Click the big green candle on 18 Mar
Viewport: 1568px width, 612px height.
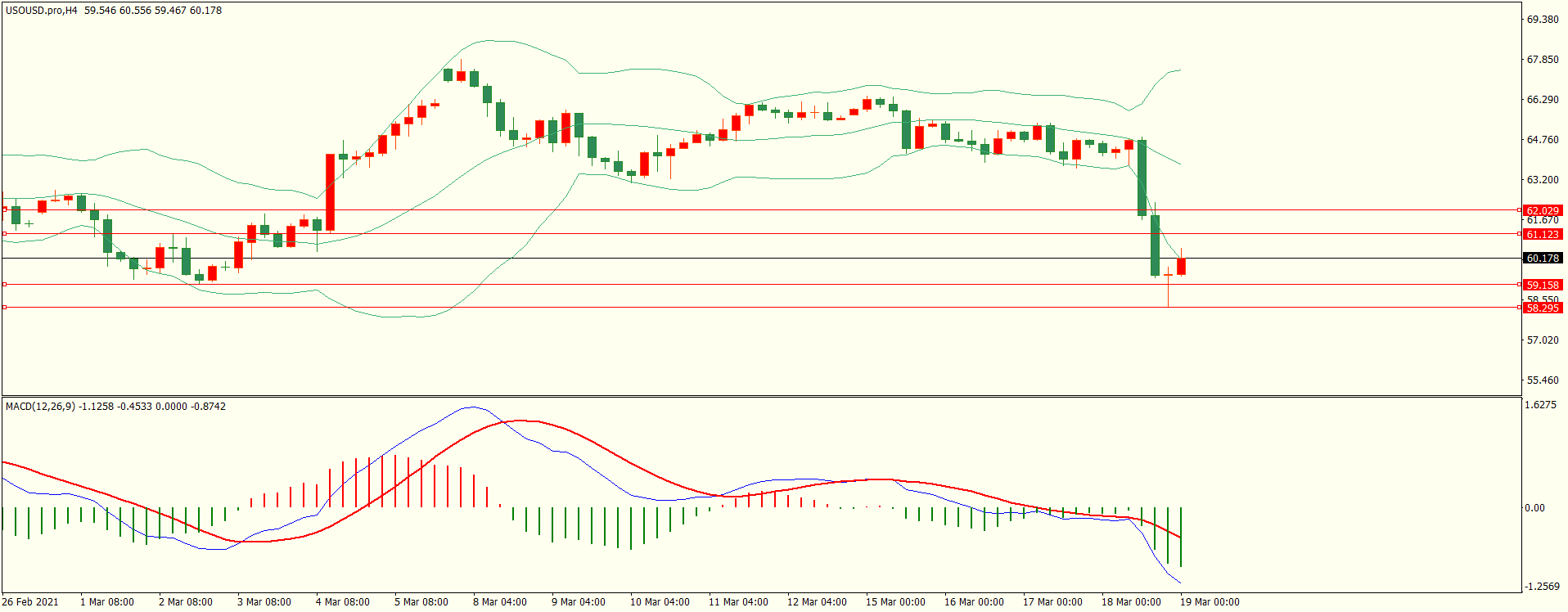(x=1142, y=178)
